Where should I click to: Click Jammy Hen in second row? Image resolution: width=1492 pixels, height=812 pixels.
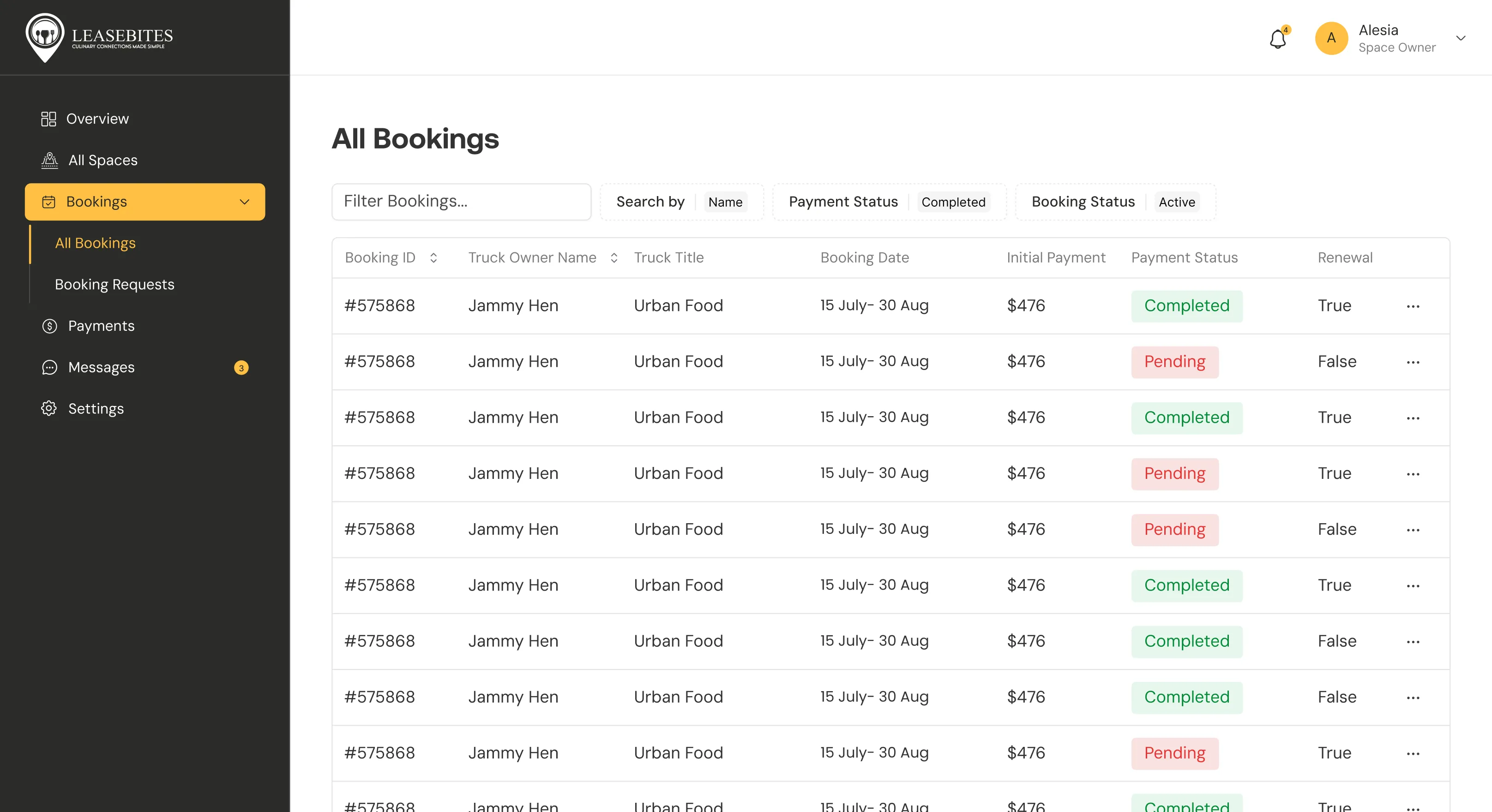pos(513,362)
